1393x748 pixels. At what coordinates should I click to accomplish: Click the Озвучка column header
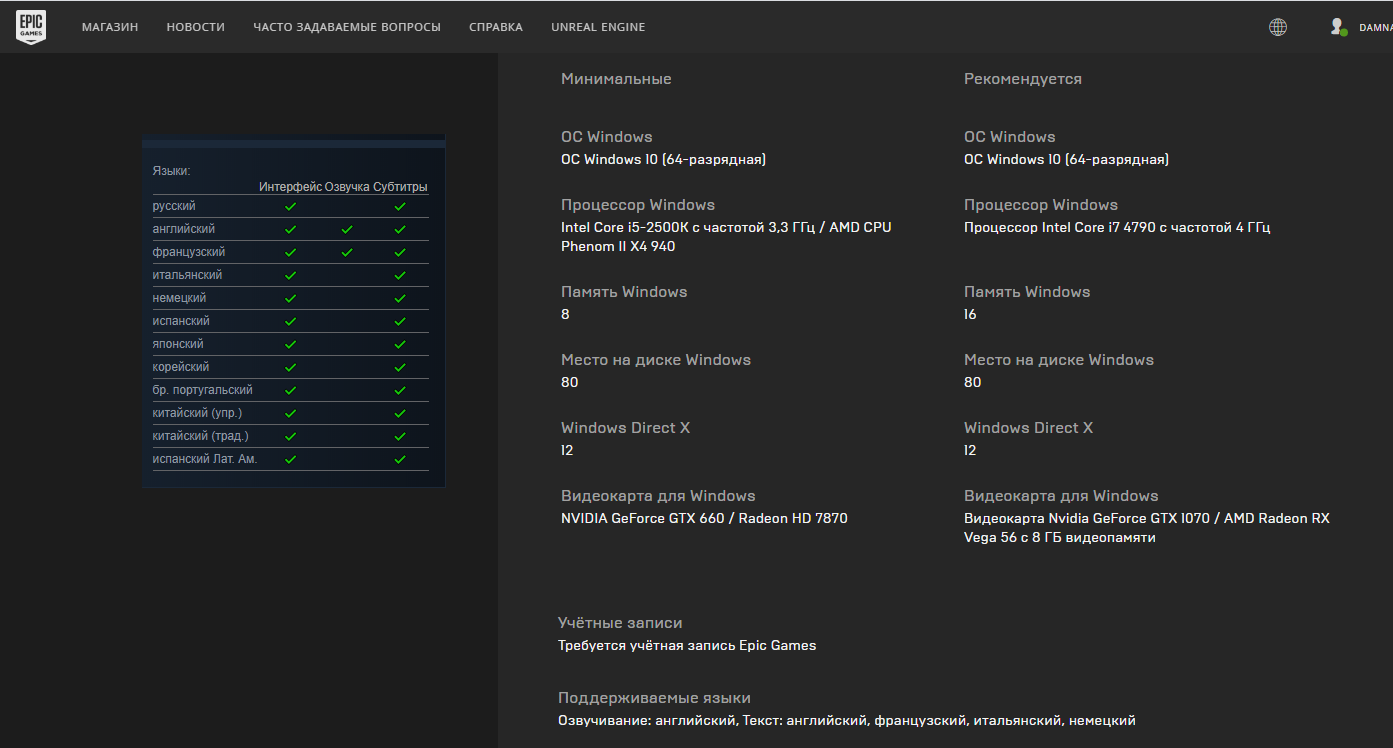click(x=347, y=187)
